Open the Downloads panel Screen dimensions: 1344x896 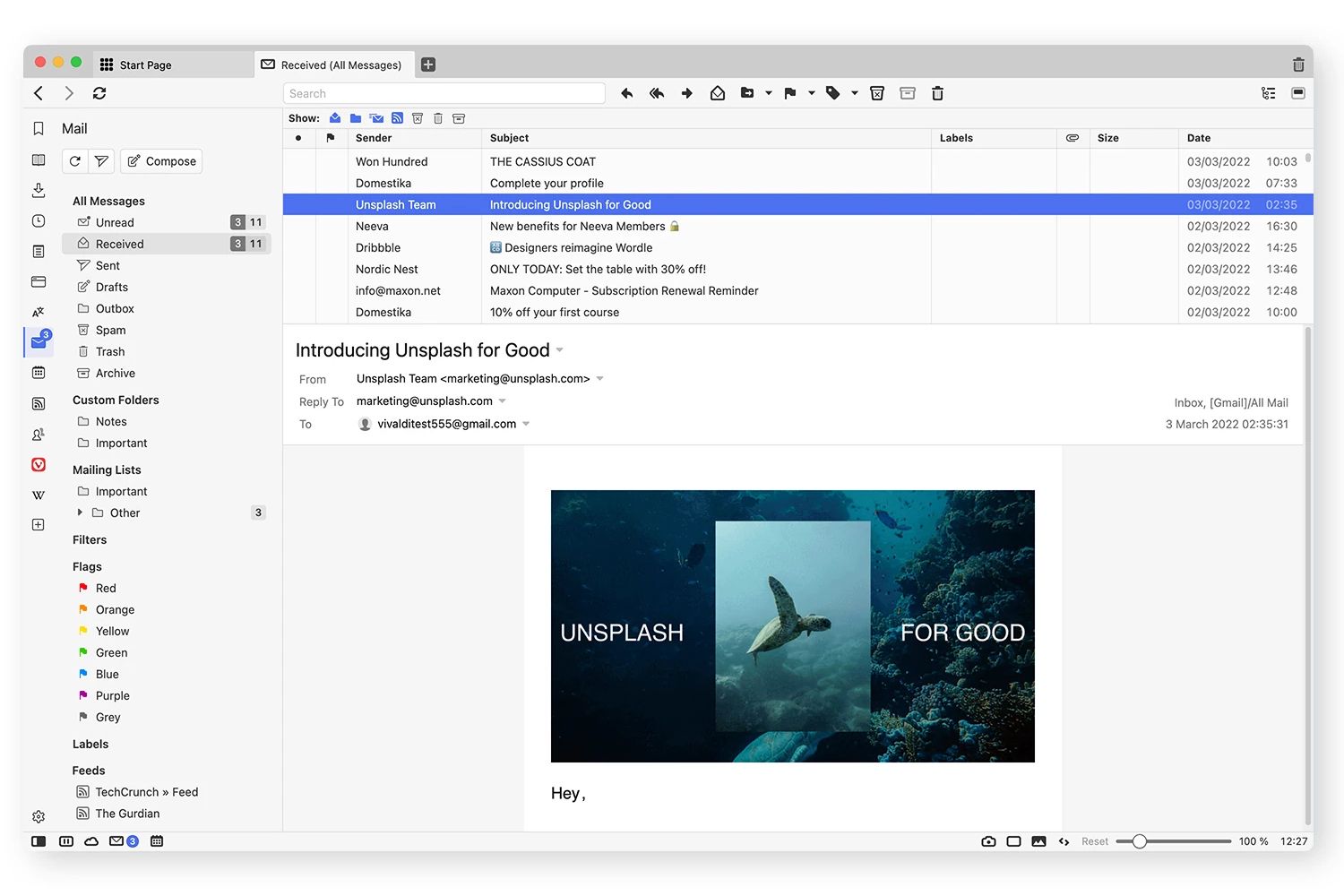(39, 190)
